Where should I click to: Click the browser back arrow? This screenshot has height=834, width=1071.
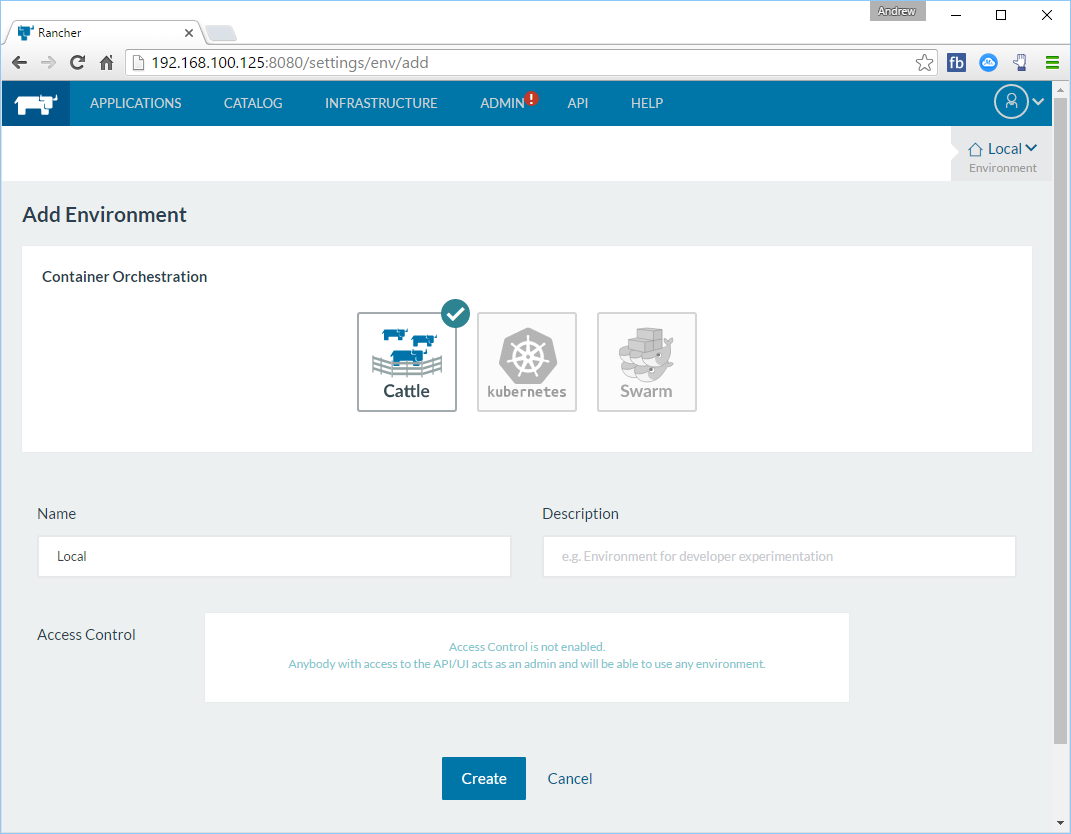pyautogui.click(x=19, y=63)
